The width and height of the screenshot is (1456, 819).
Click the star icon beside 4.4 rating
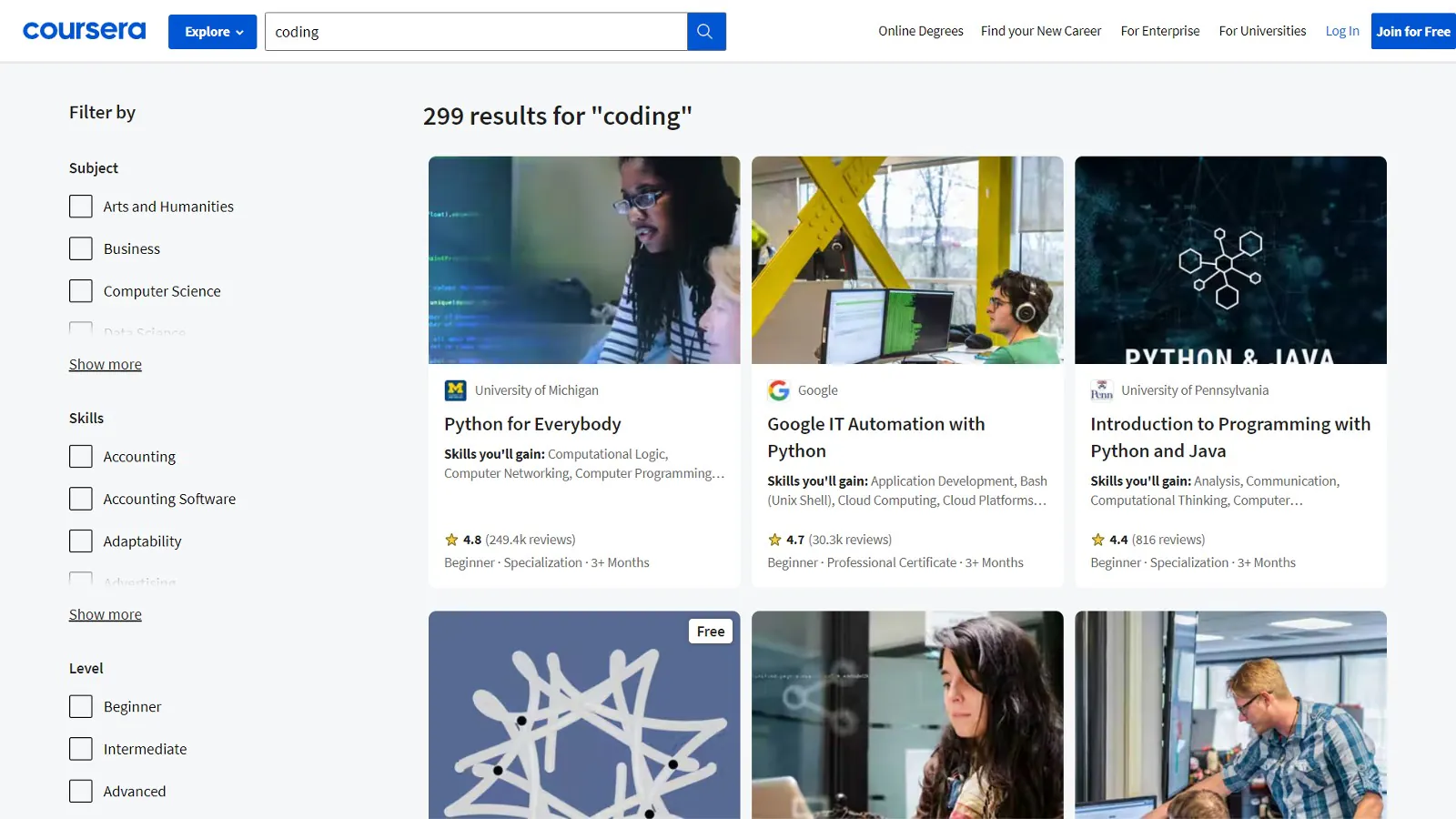(1097, 540)
